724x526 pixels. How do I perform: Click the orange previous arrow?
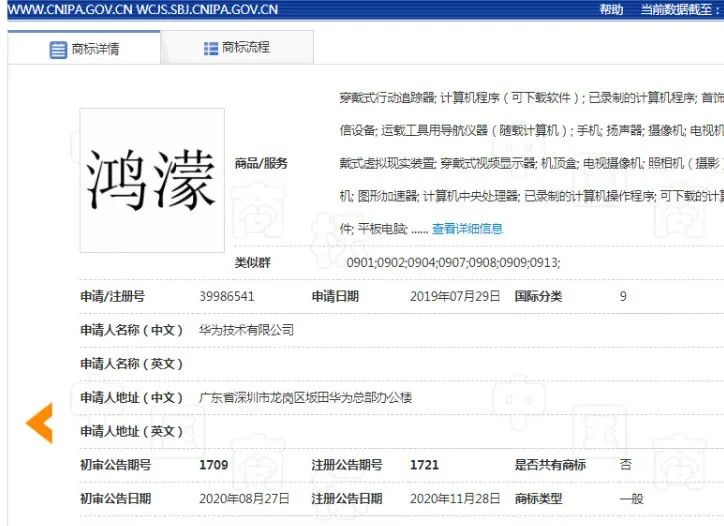(40, 423)
